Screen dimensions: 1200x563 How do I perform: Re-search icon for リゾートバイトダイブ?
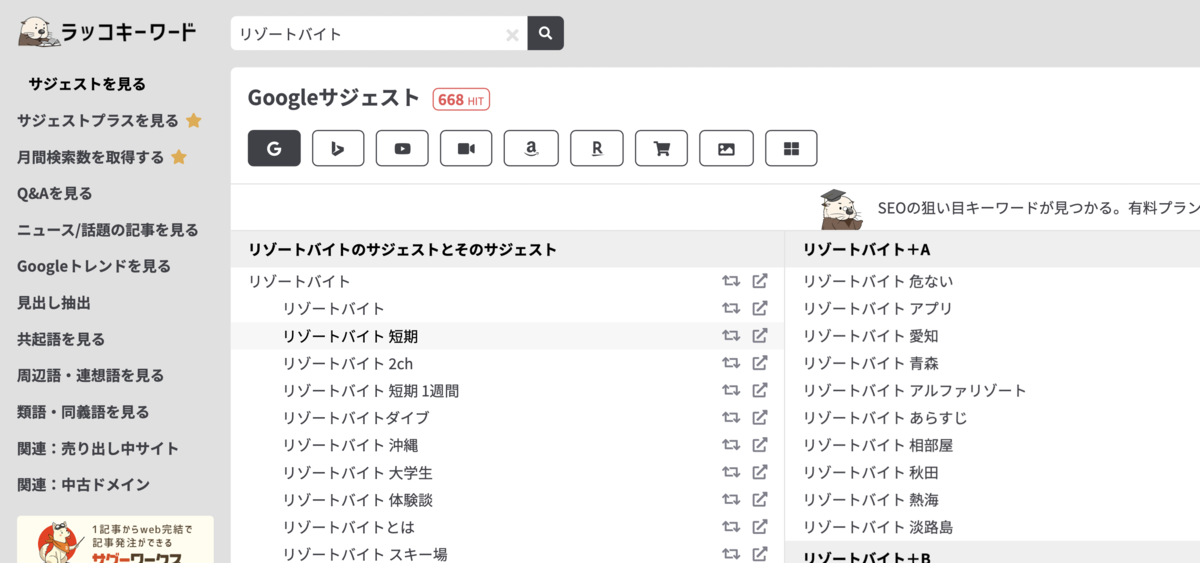pos(731,418)
